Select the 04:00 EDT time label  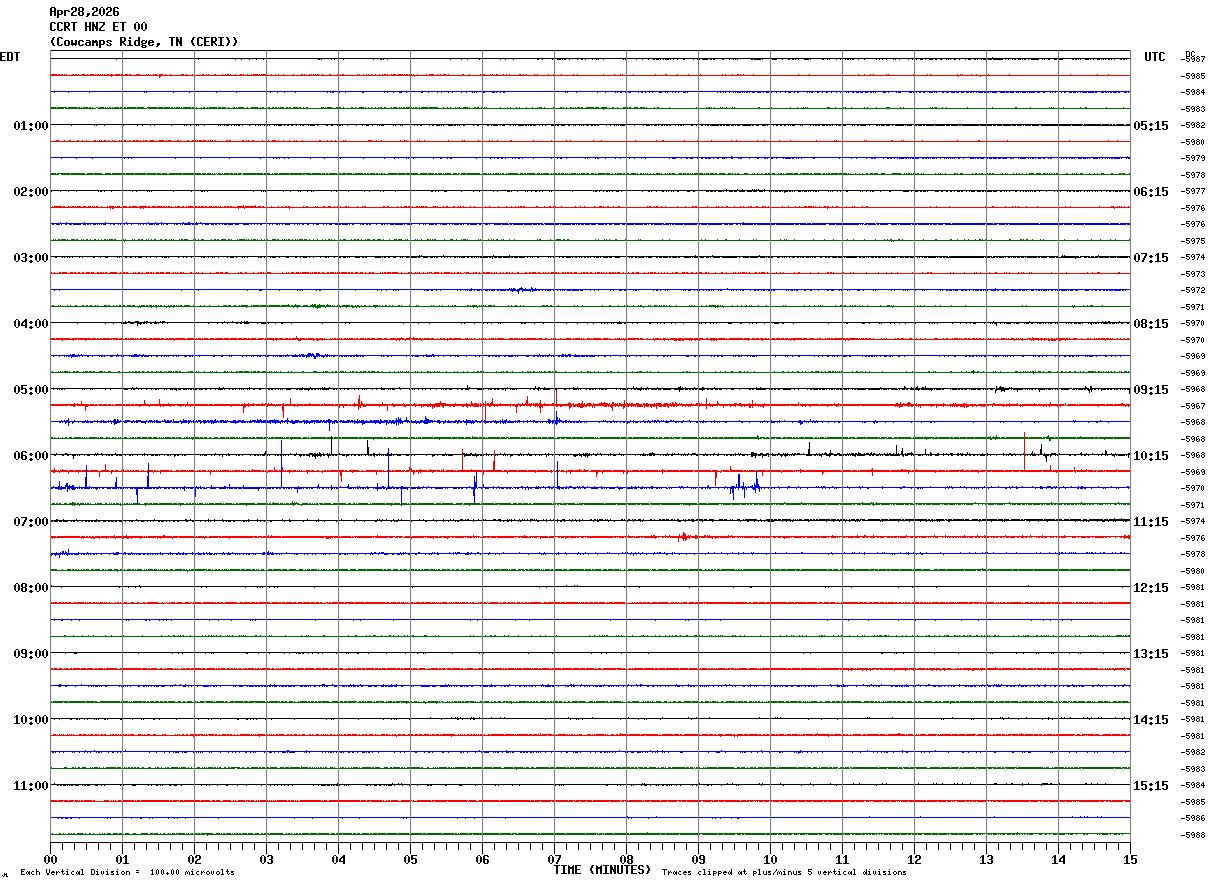coord(31,324)
